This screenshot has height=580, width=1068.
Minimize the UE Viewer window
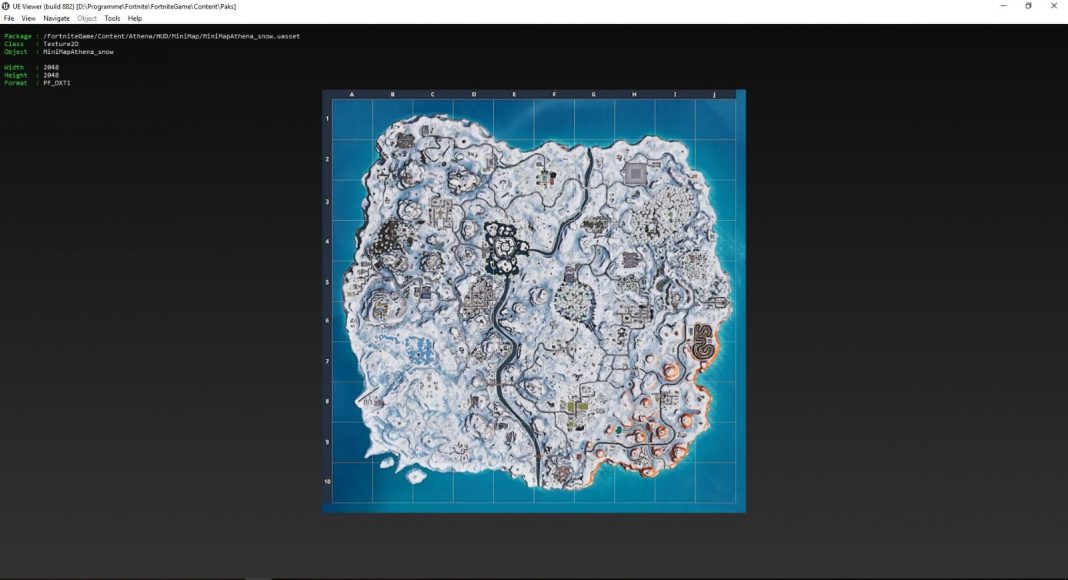[1003, 6]
